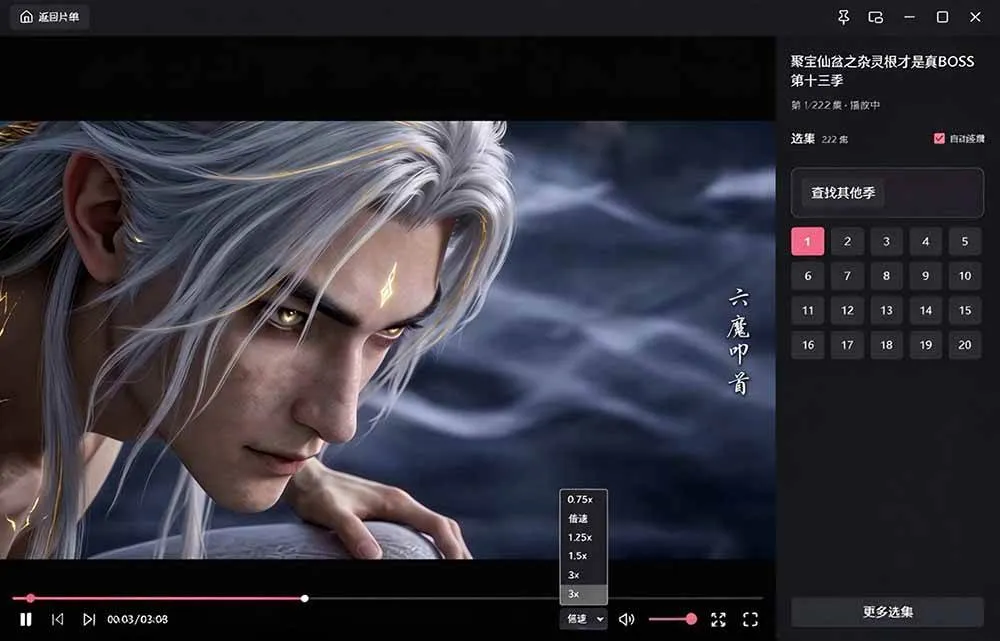Expand video to web fullscreen with the four-arrows icon
Screen dimensions: 1000x641
pyautogui.click(x=718, y=619)
